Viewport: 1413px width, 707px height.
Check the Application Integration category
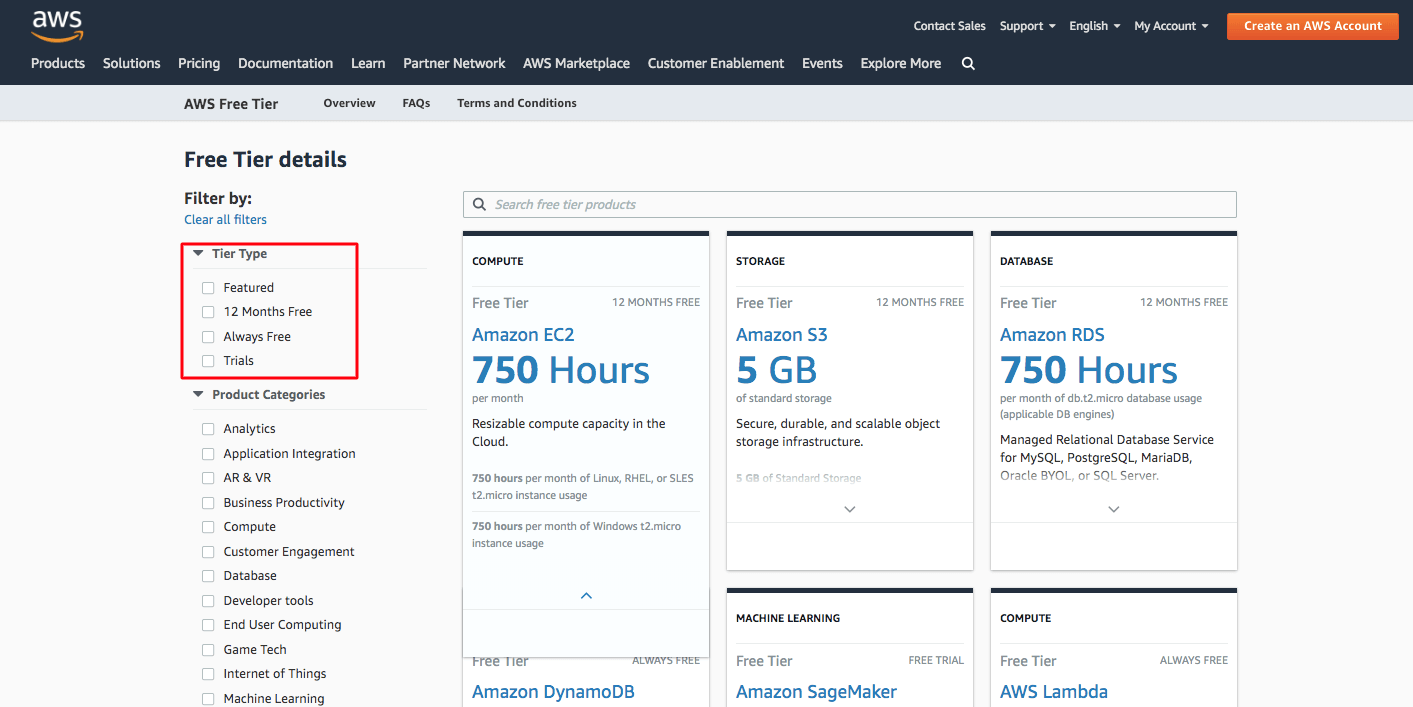pyautogui.click(x=208, y=454)
